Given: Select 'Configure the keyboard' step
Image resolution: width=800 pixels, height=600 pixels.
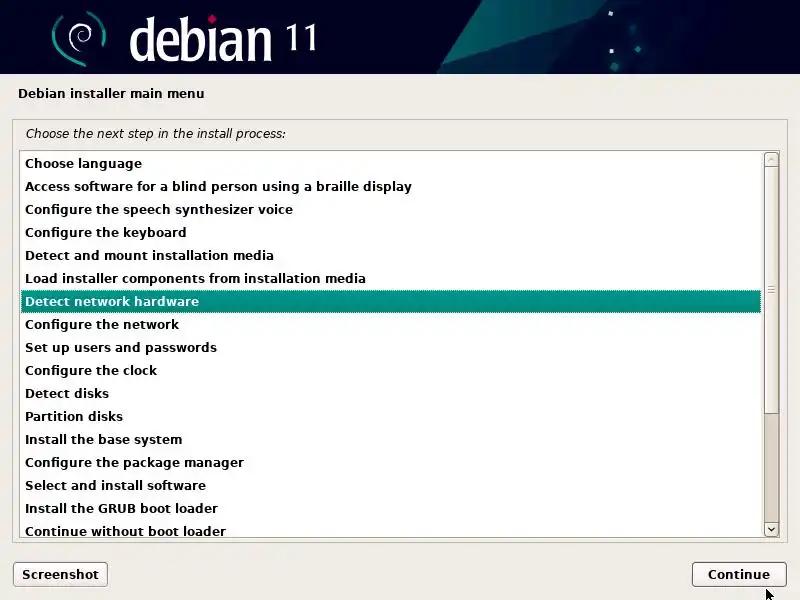Looking at the screenshot, I should pos(391,232).
